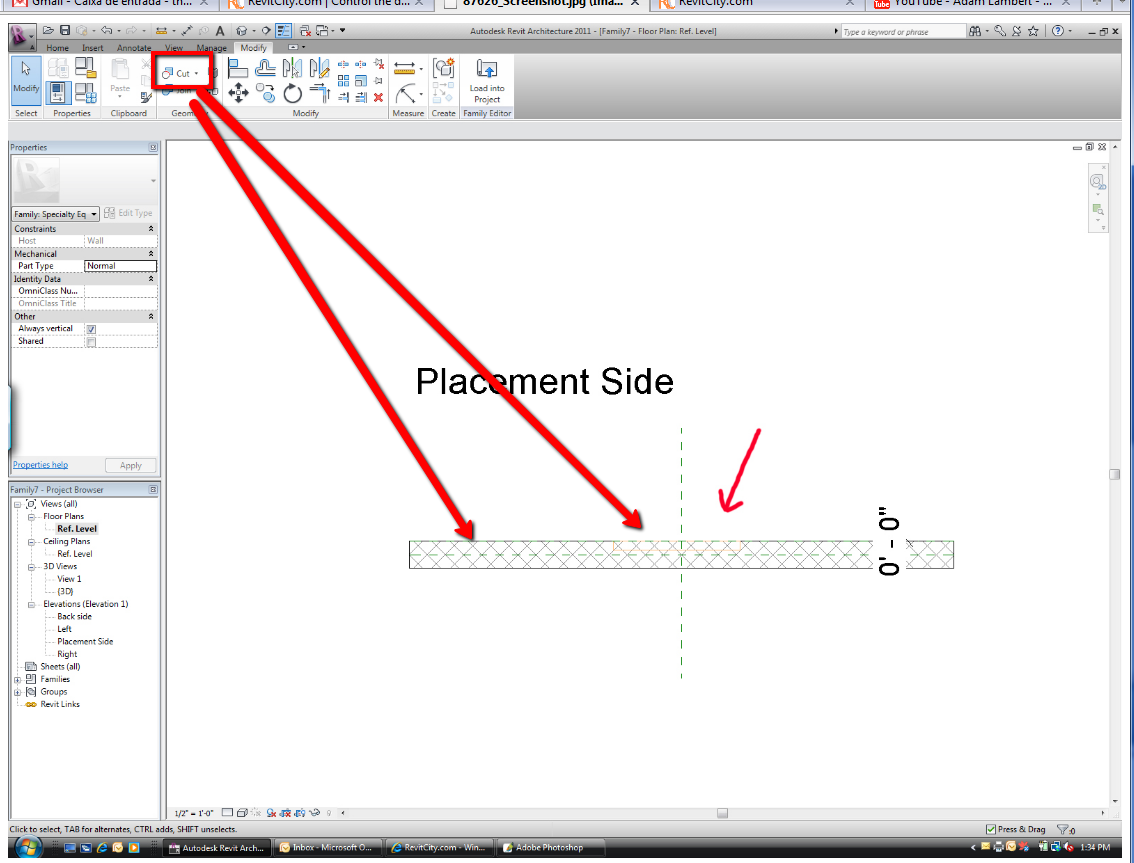Select Trim/Extend to Corner tool

[319, 93]
